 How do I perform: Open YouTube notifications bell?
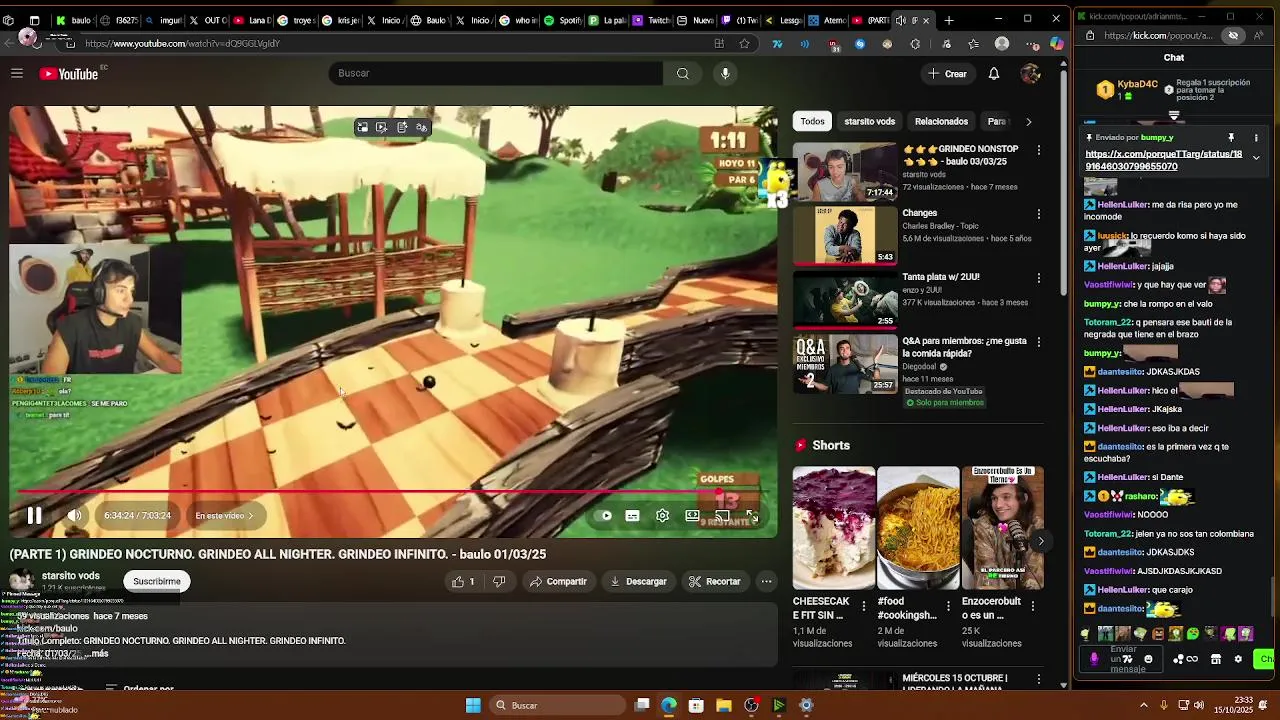994,73
